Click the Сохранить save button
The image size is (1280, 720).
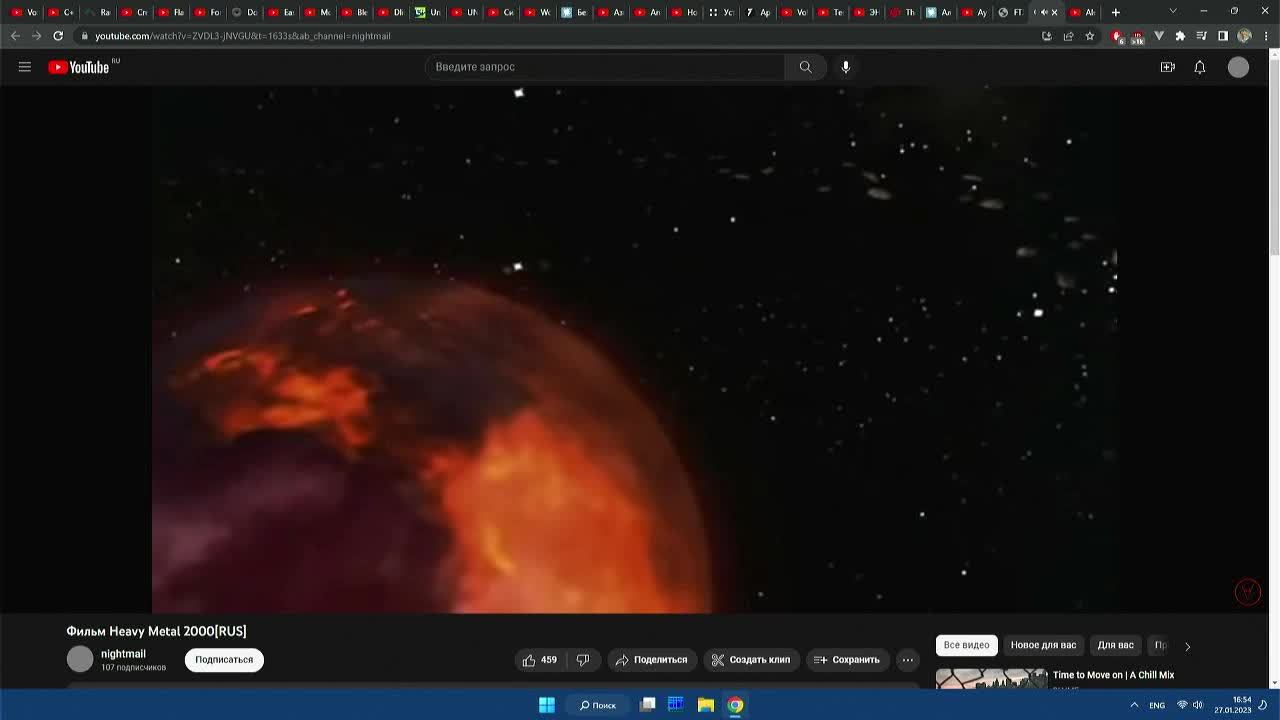[847, 660]
